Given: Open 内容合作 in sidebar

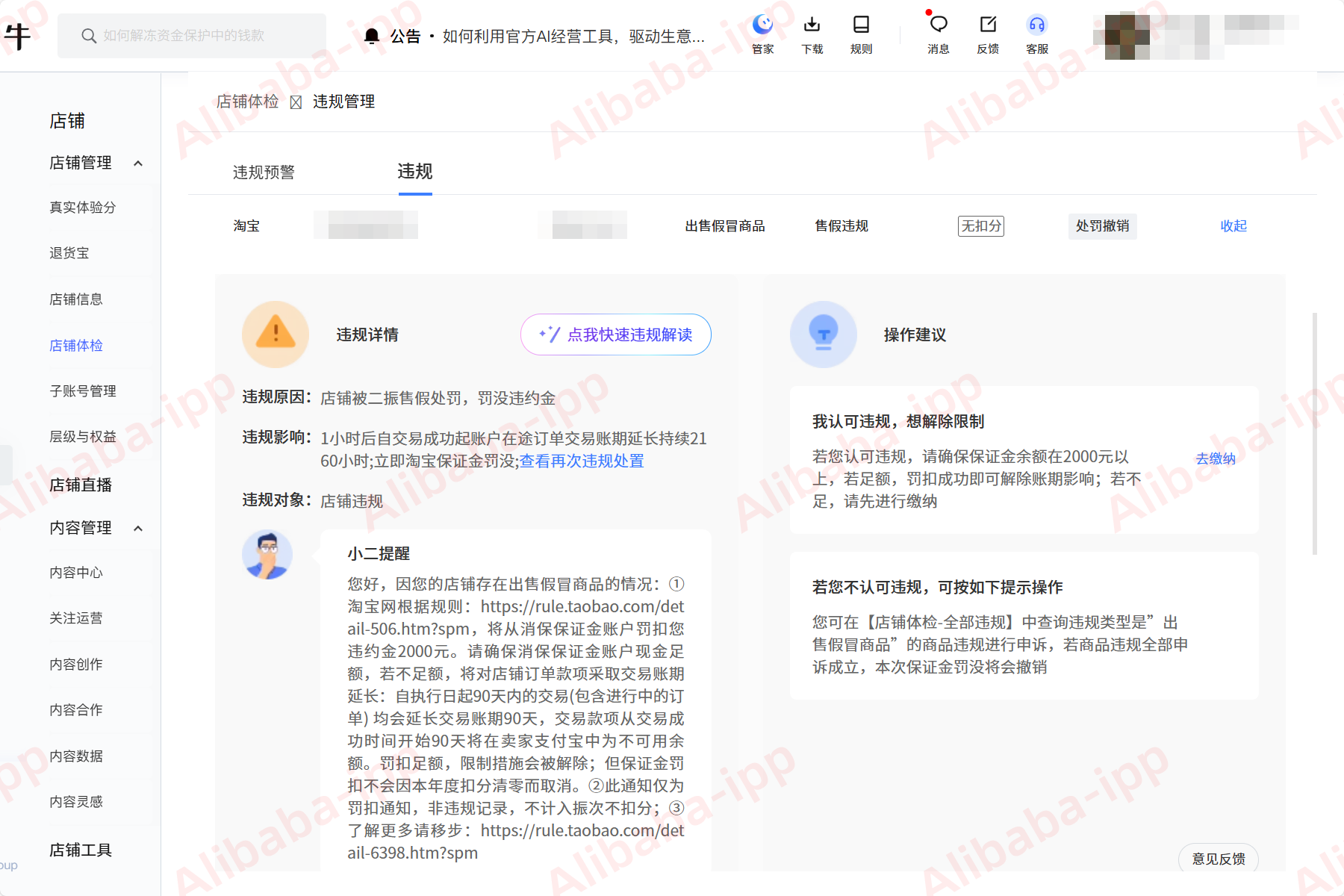Looking at the screenshot, I should [x=76, y=709].
